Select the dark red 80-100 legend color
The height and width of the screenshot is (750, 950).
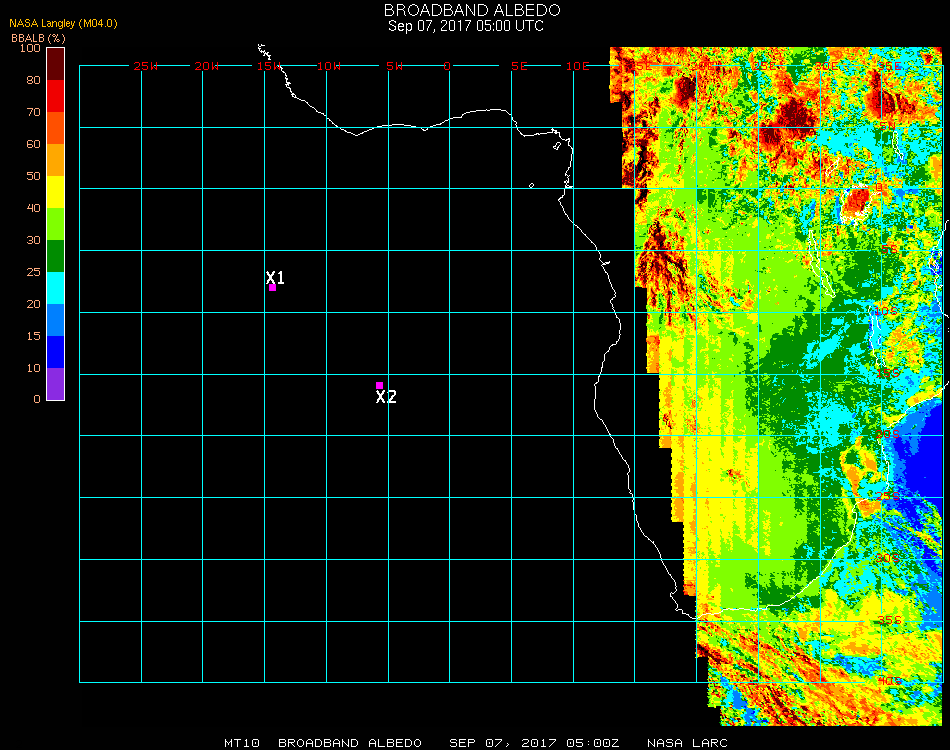point(56,63)
